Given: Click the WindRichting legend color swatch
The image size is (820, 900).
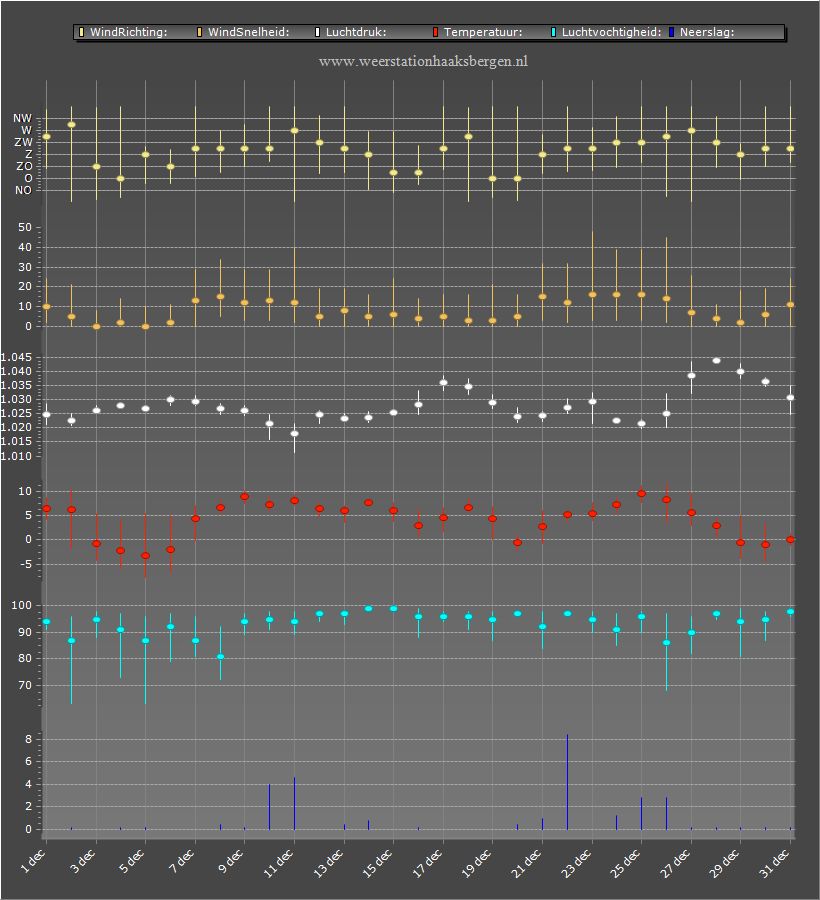Looking at the screenshot, I should pos(81,32).
